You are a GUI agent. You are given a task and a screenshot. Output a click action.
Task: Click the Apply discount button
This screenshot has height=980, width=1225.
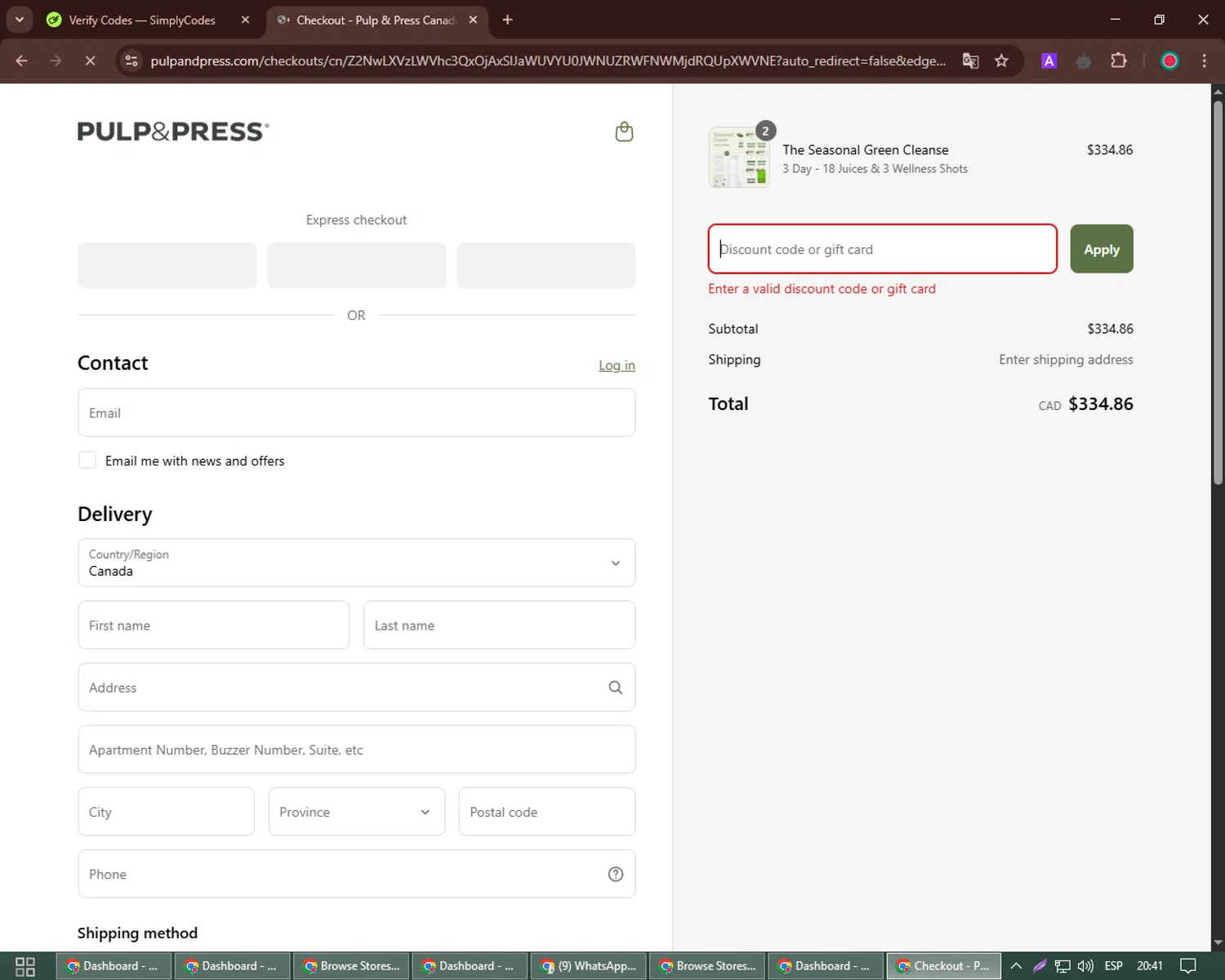(x=1102, y=249)
